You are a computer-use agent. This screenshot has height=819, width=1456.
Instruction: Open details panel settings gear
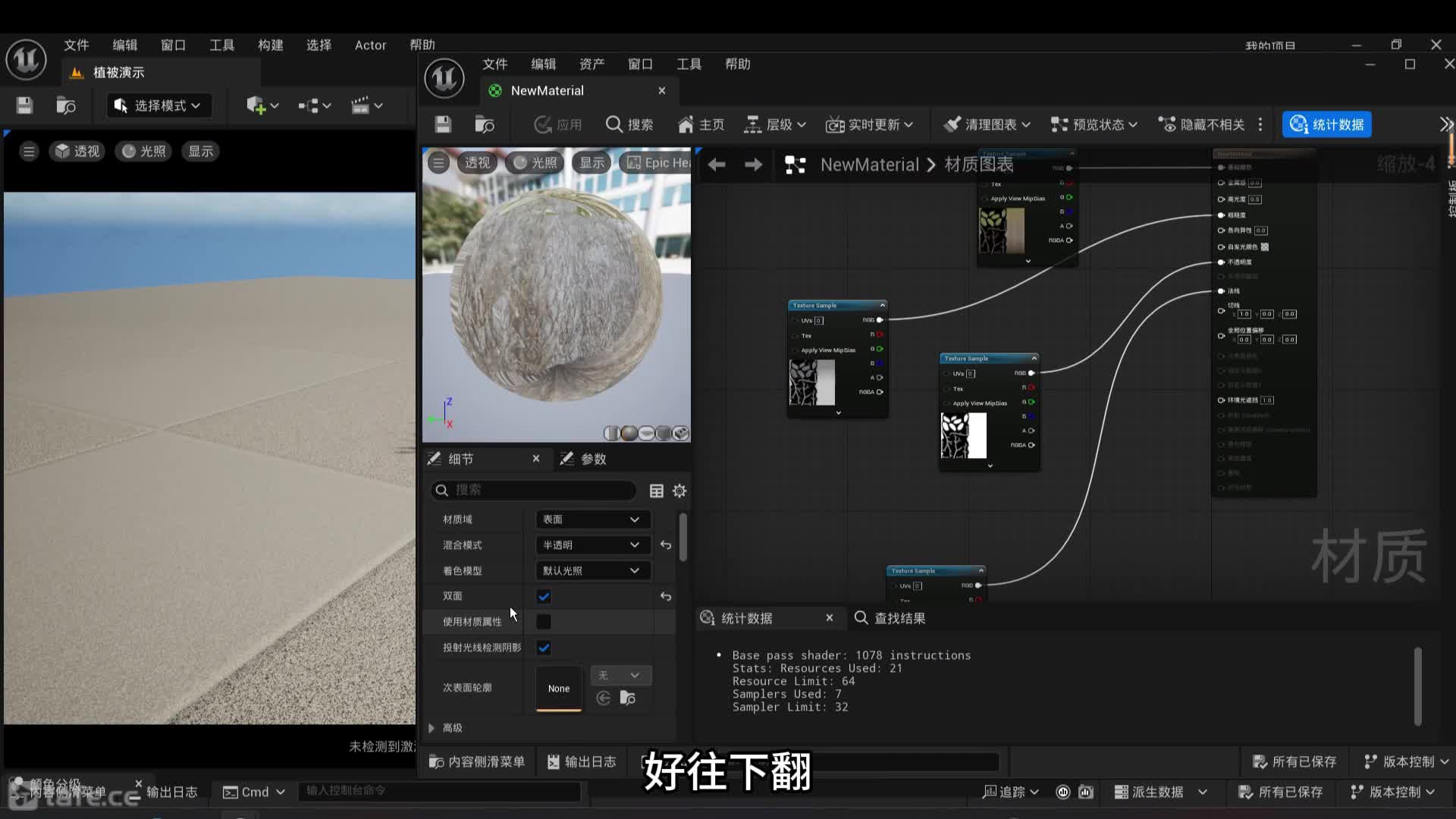679,491
